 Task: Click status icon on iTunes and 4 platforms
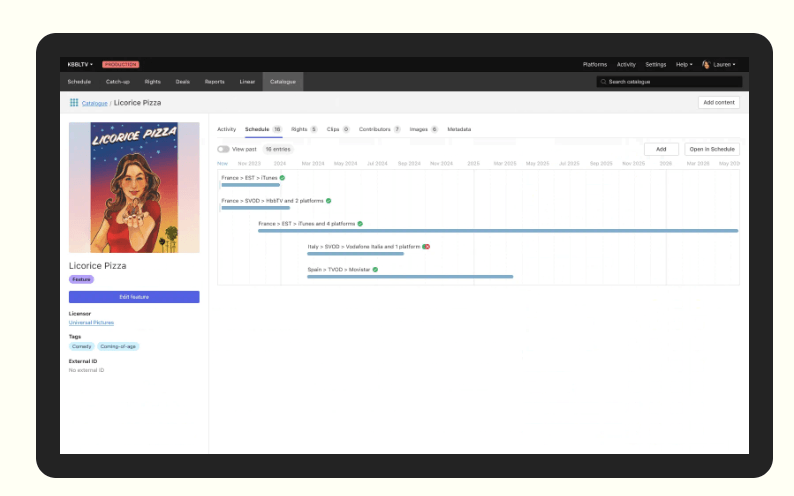click(360, 224)
